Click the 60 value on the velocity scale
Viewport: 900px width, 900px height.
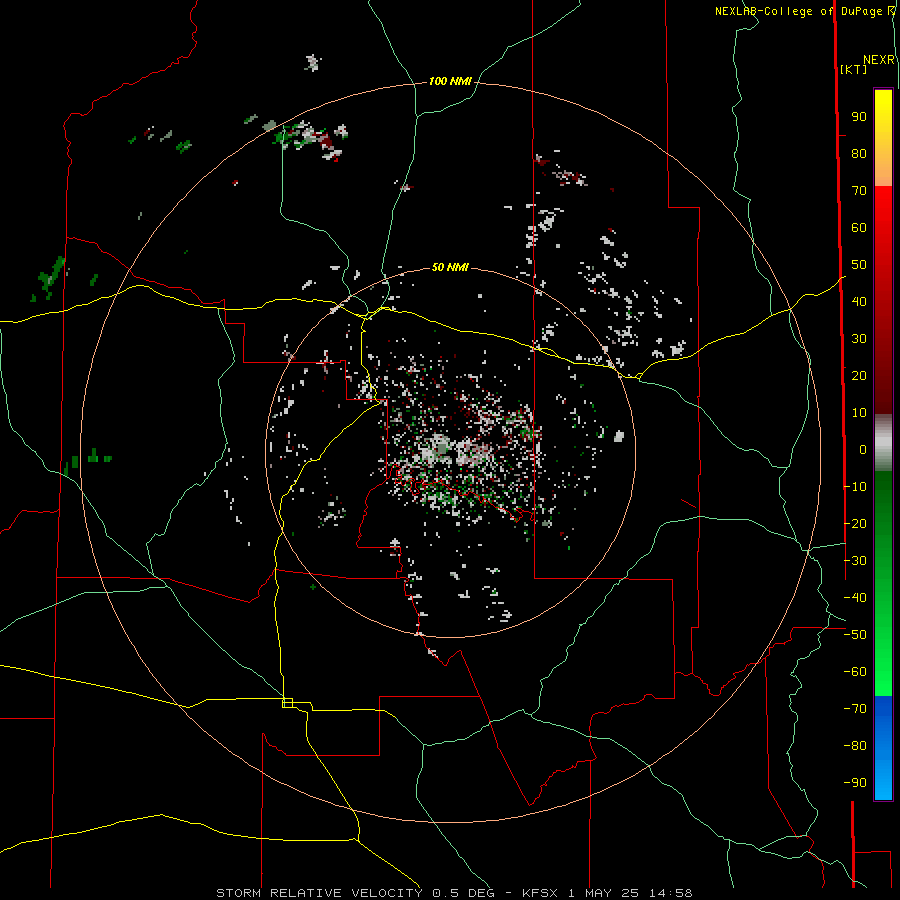point(859,228)
